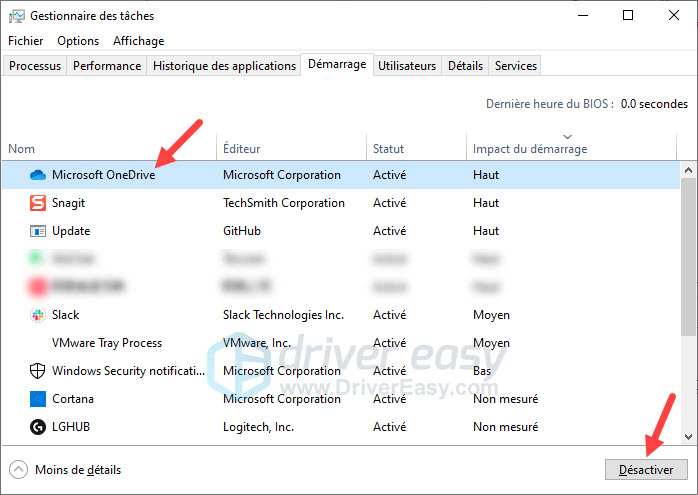The image size is (698, 495).
Task: Click the Logitech, Inc. publisher cell
Action: [258, 427]
